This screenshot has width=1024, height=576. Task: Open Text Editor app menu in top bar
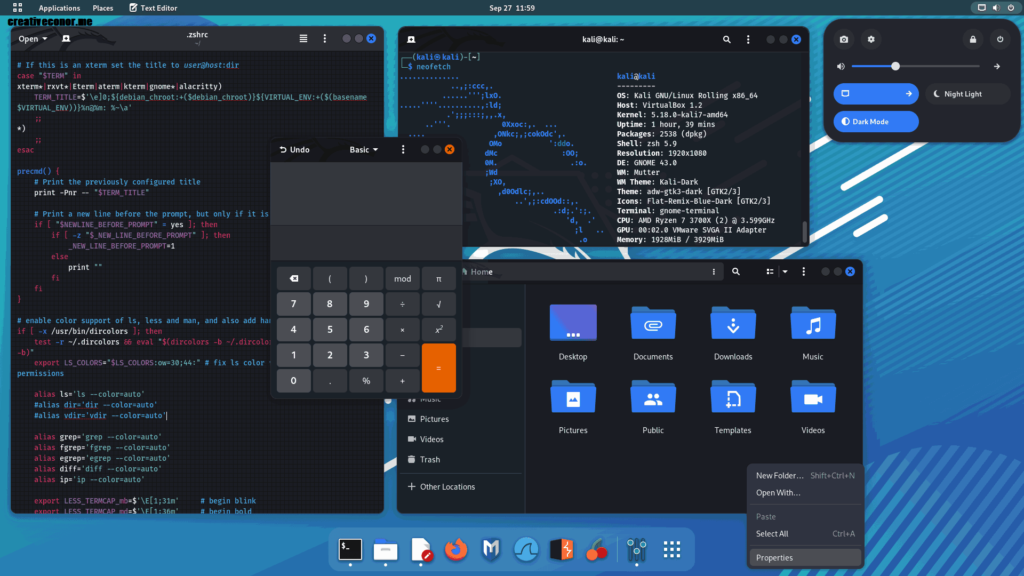click(153, 8)
